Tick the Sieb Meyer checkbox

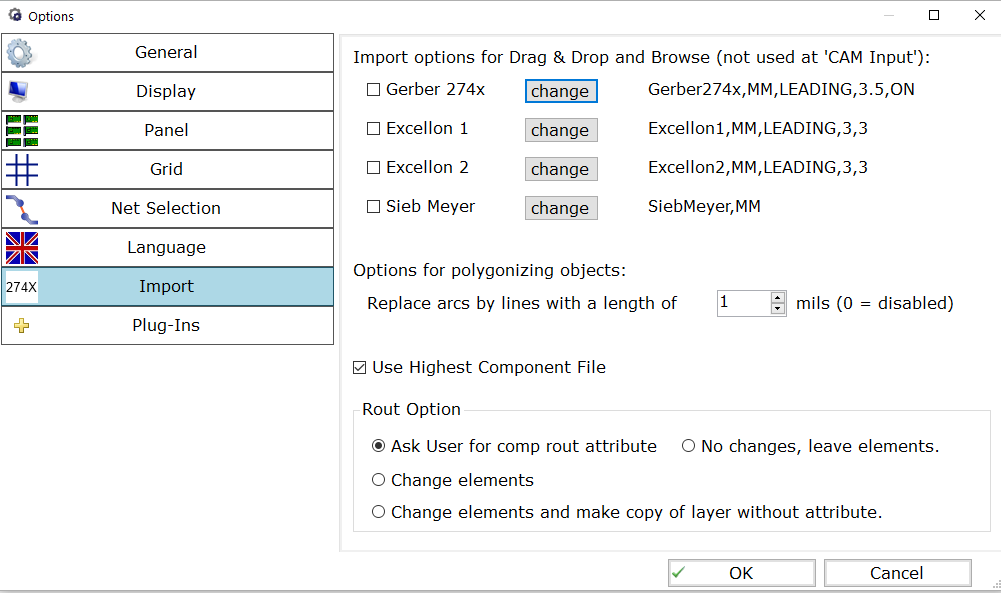(x=373, y=207)
